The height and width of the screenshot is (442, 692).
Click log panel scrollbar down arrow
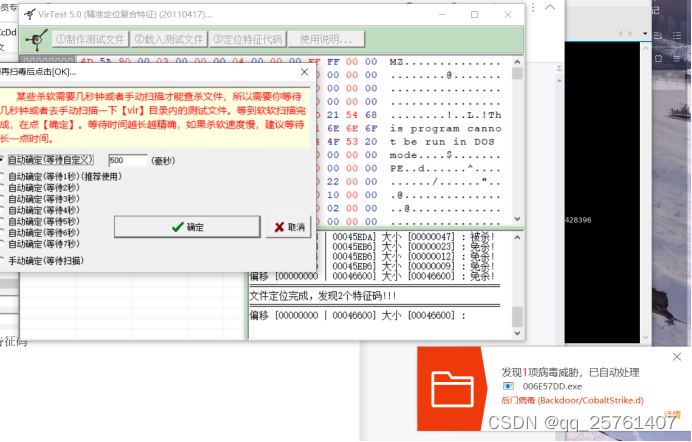(x=517, y=333)
